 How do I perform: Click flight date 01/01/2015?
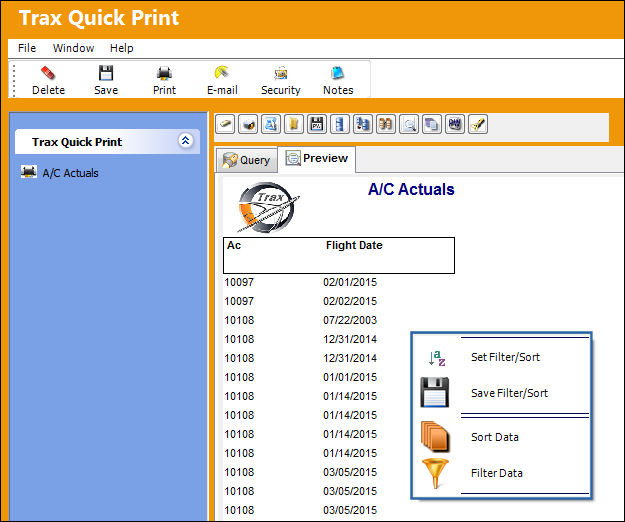click(x=350, y=377)
